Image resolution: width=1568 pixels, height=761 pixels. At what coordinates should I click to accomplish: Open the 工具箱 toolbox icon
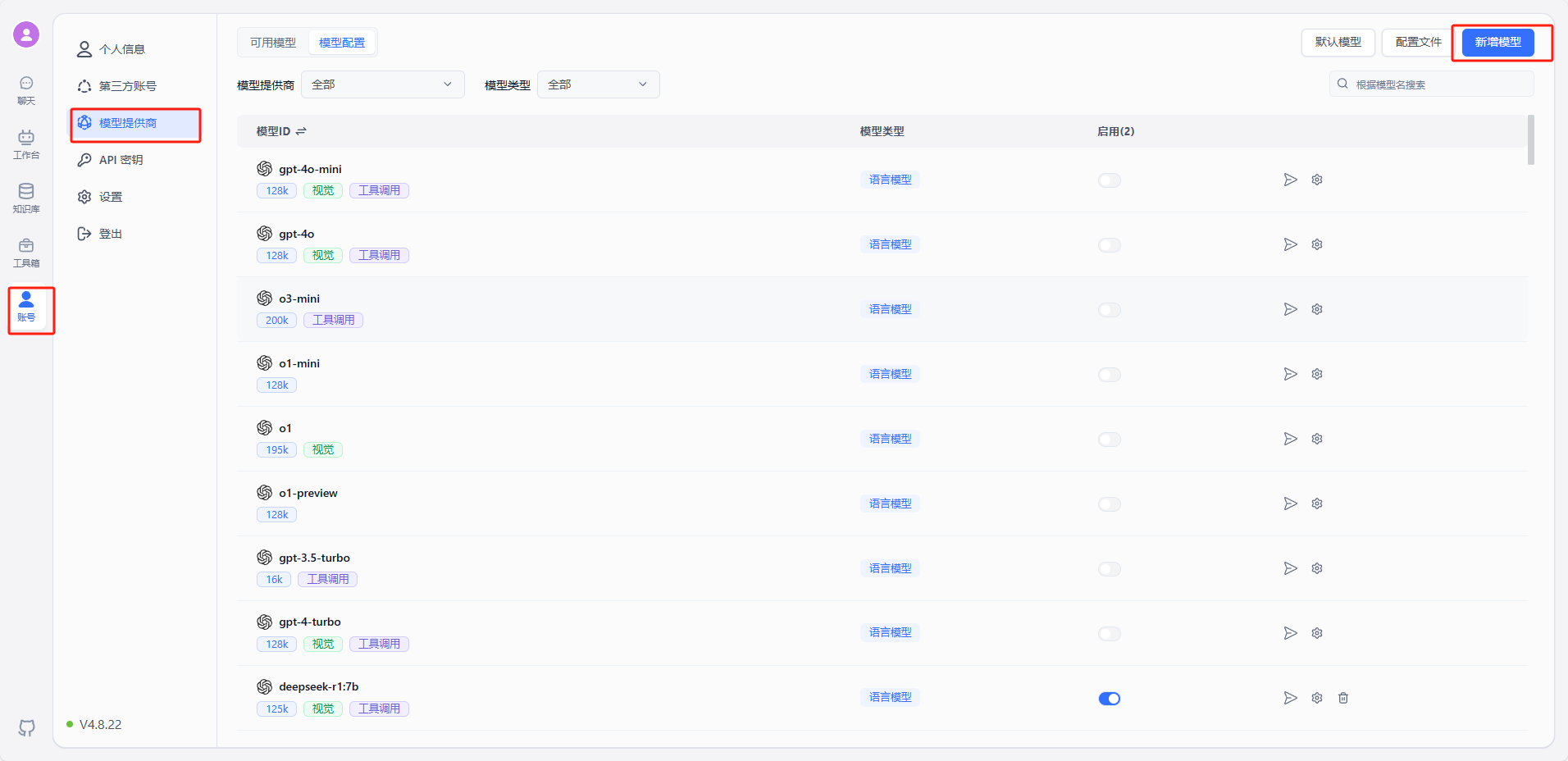(x=26, y=253)
